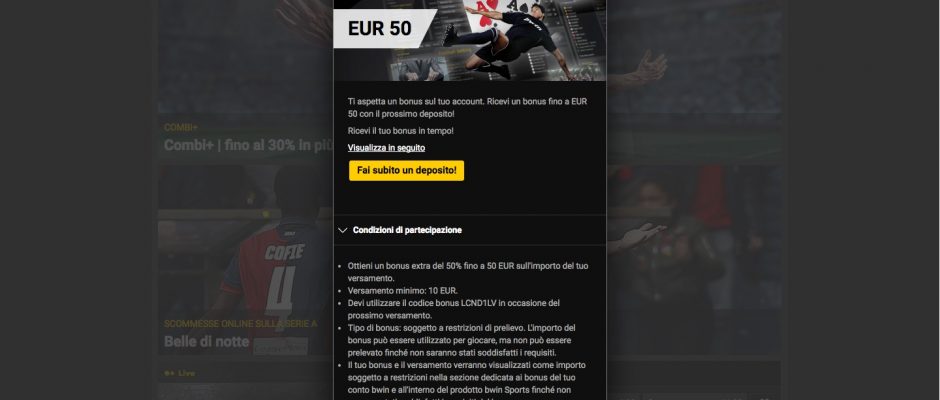
Task: Click the Versamento minimo: 10 EUR bullet
Action: (403, 291)
